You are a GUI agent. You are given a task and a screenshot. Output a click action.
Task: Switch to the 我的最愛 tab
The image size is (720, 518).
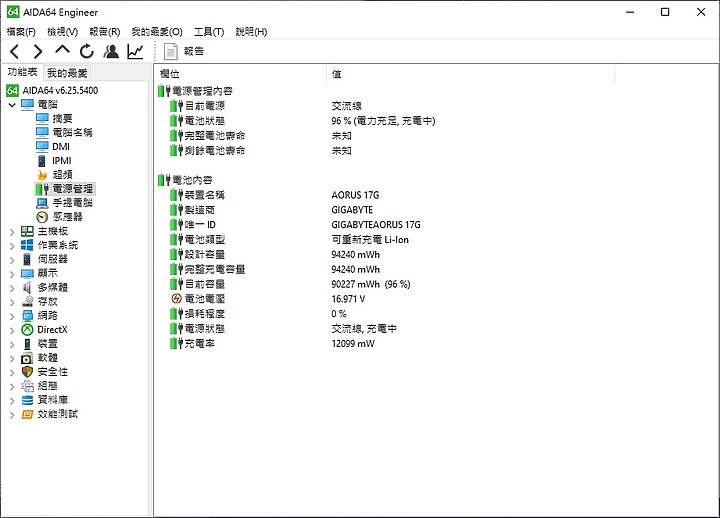tap(67, 73)
